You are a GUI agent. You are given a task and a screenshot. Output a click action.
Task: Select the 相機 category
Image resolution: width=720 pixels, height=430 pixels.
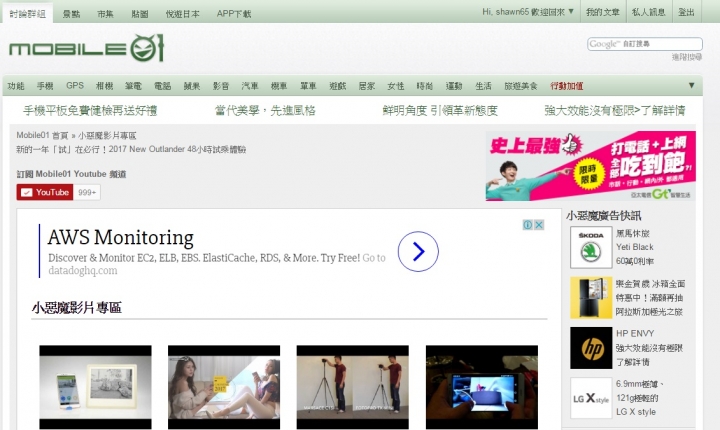pyautogui.click(x=104, y=86)
